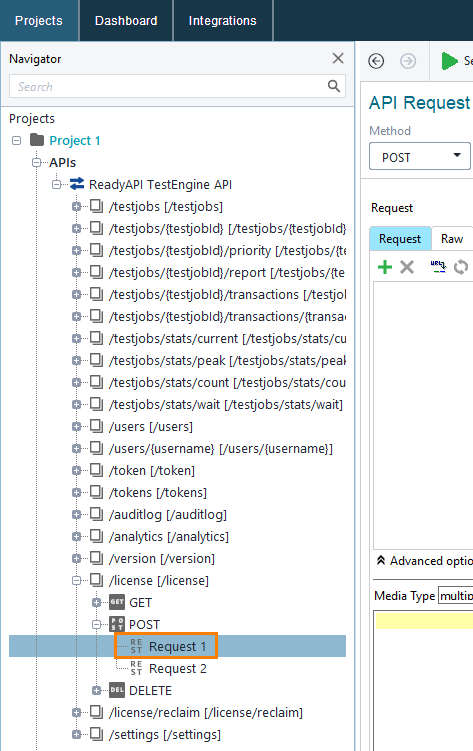This screenshot has height=751, width=473.
Task: Select /testjobs/stats/count resource
Action: pyautogui.click(x=227, y=383)
